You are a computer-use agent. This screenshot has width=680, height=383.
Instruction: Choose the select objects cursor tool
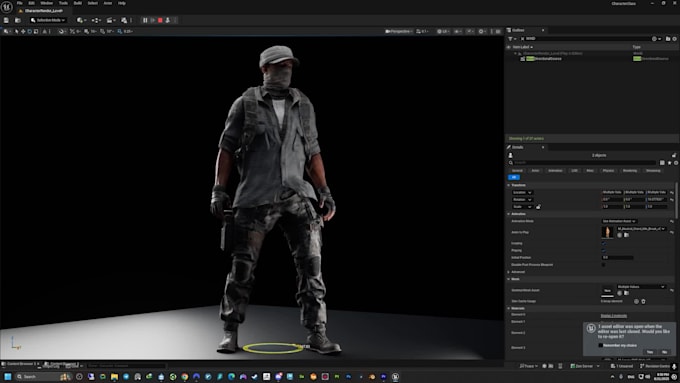click(16, 31)
